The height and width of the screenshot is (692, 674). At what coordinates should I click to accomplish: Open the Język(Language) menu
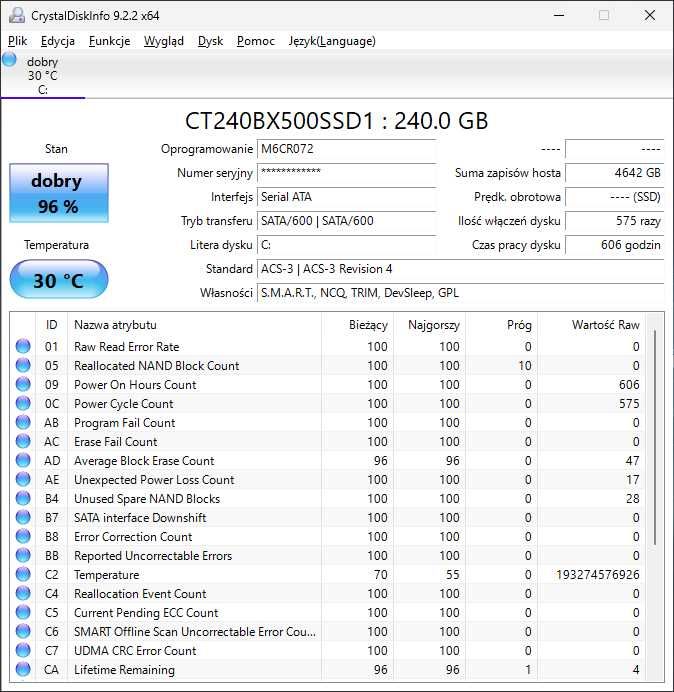332,41
